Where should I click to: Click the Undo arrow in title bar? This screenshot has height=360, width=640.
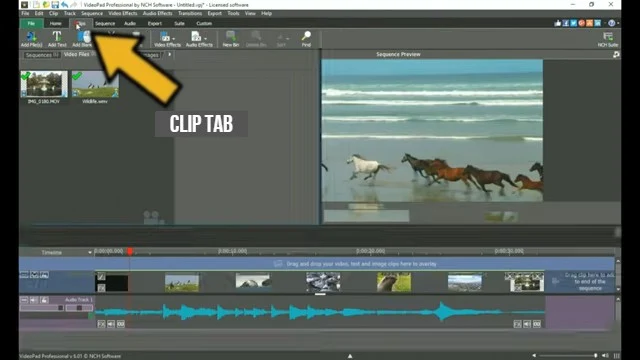64,4
